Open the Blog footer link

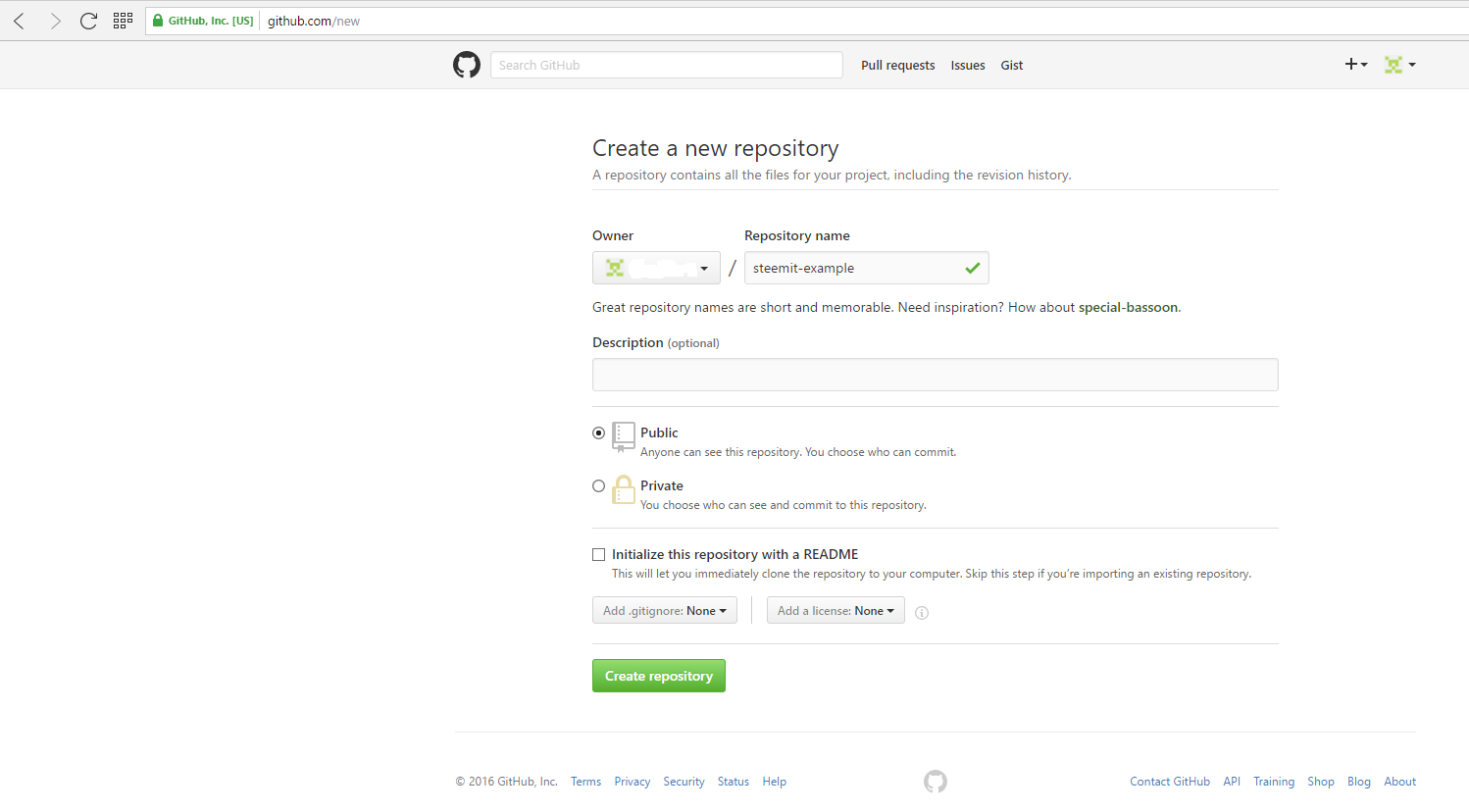(1359, 782)
